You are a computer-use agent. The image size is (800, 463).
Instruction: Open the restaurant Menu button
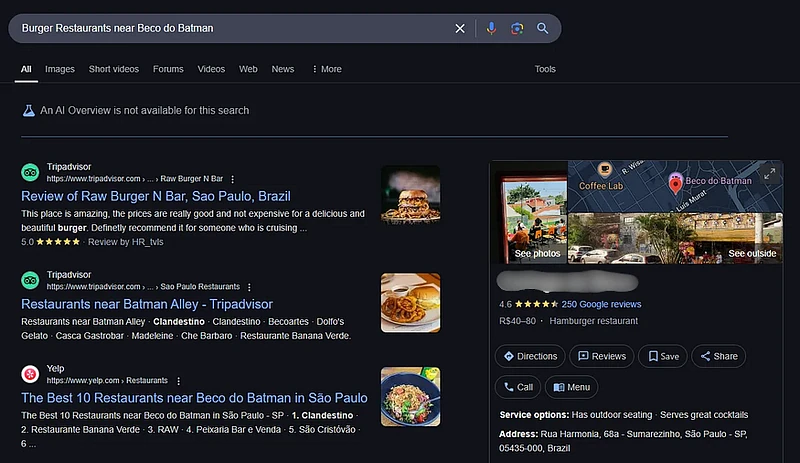(x=571, y=387)
